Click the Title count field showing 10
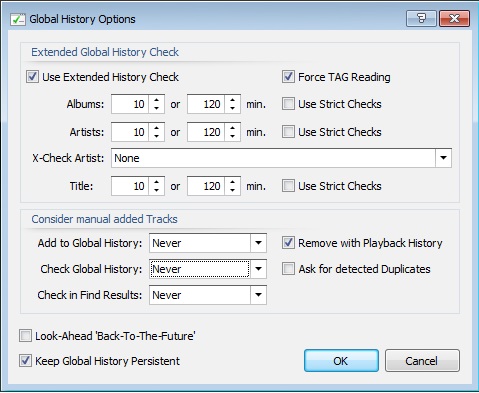Viewport: 479px width, 393px height. (x=130, y=186)
